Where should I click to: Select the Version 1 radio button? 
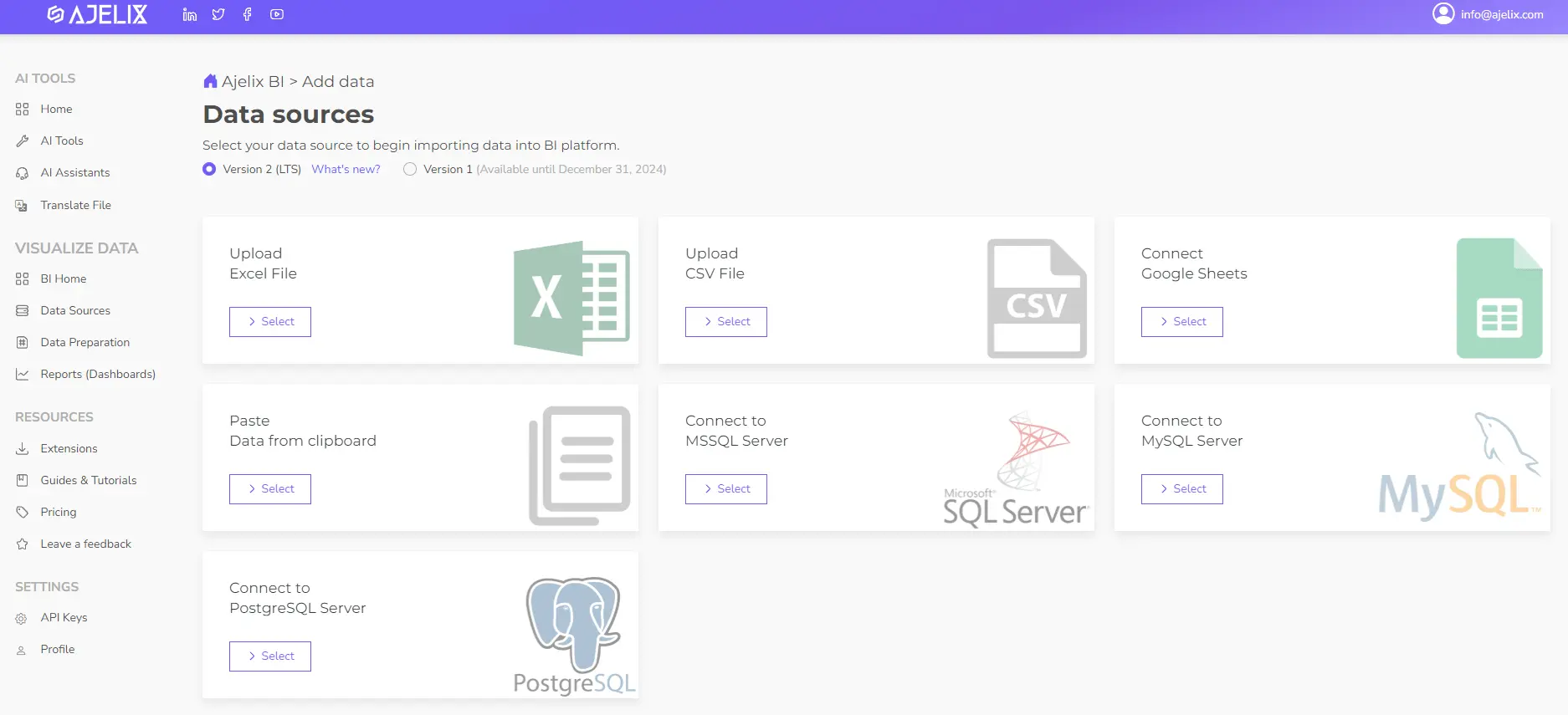[x=410, y=169]
